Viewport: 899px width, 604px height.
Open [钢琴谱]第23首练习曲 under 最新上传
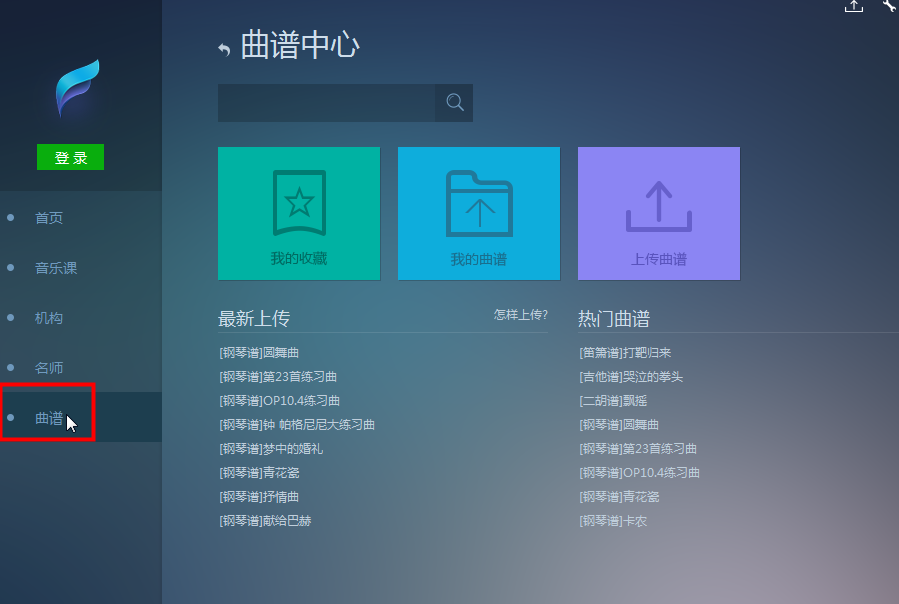tap(278, 377)
